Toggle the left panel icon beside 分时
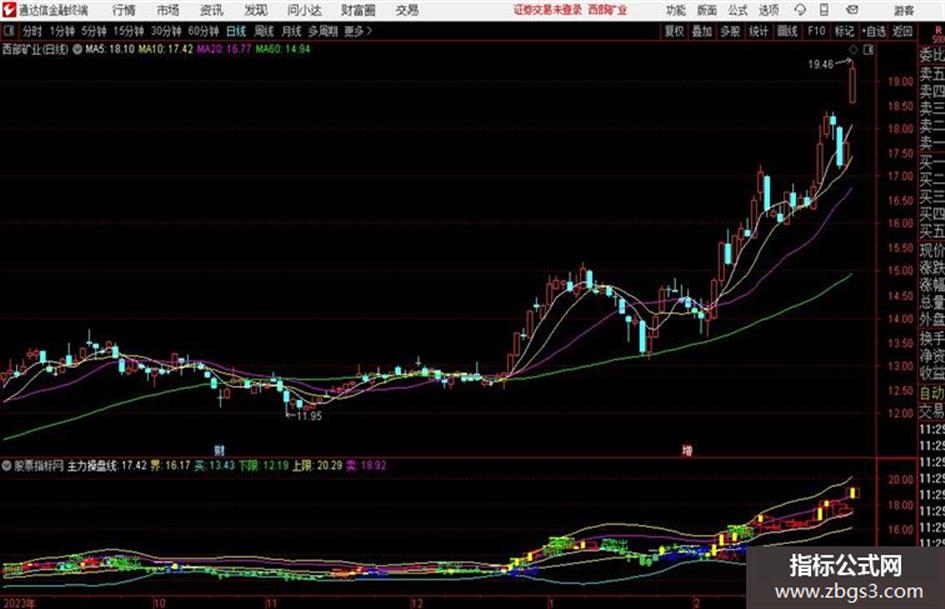 point(9,31)
